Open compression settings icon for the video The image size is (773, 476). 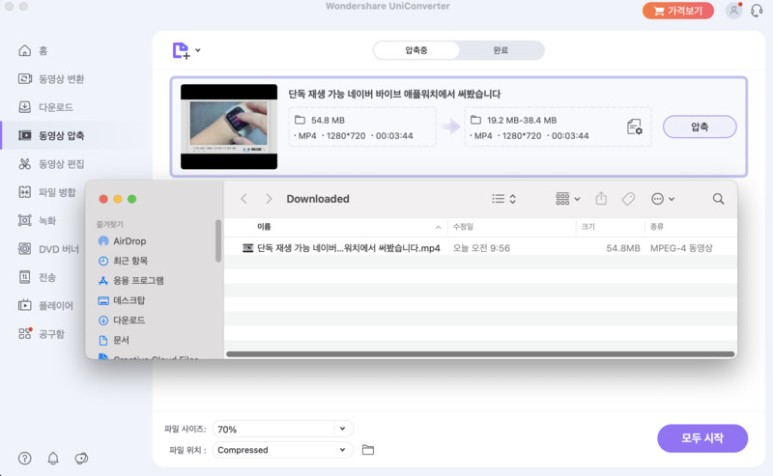[x=634, y=127]
